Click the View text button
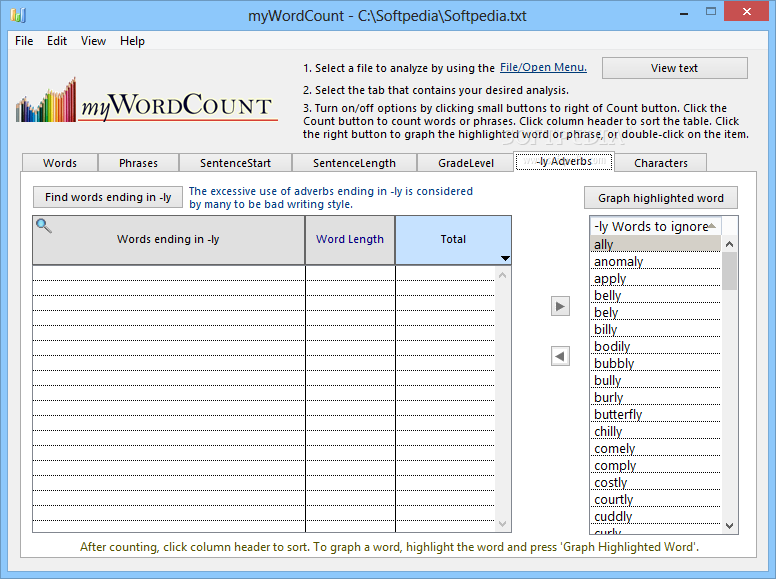 pyautogui.click(x=675, y=68)
